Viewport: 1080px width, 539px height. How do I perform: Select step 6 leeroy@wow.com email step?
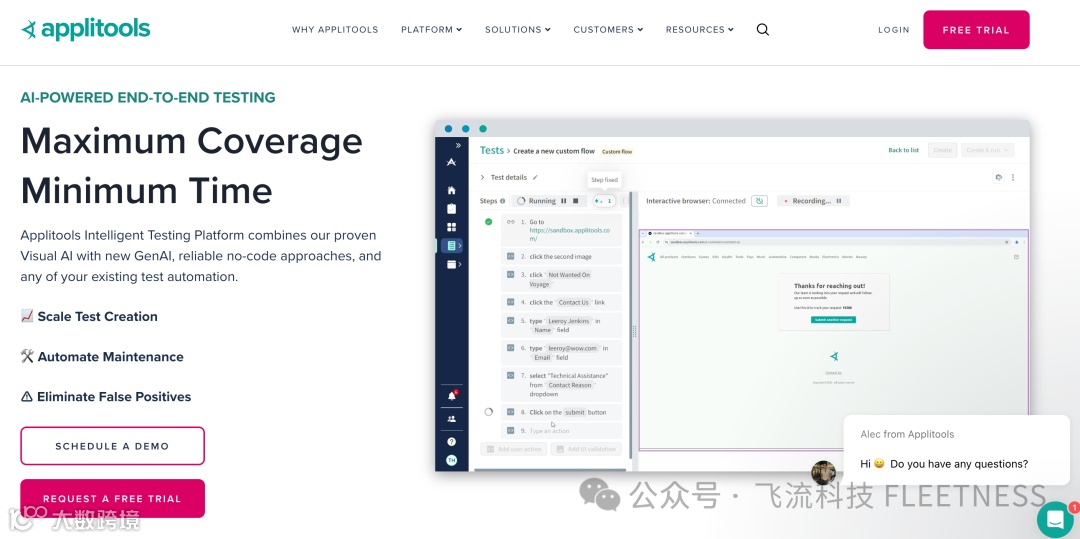561,352
